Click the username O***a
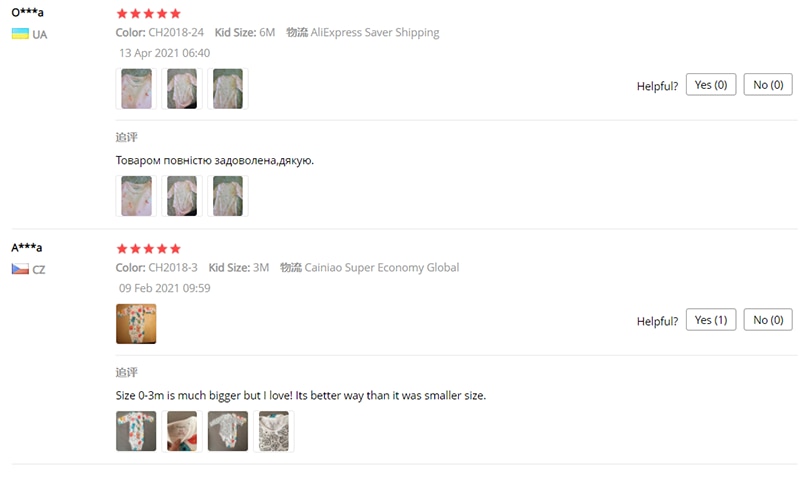800x477 pixels. (28, 12)
